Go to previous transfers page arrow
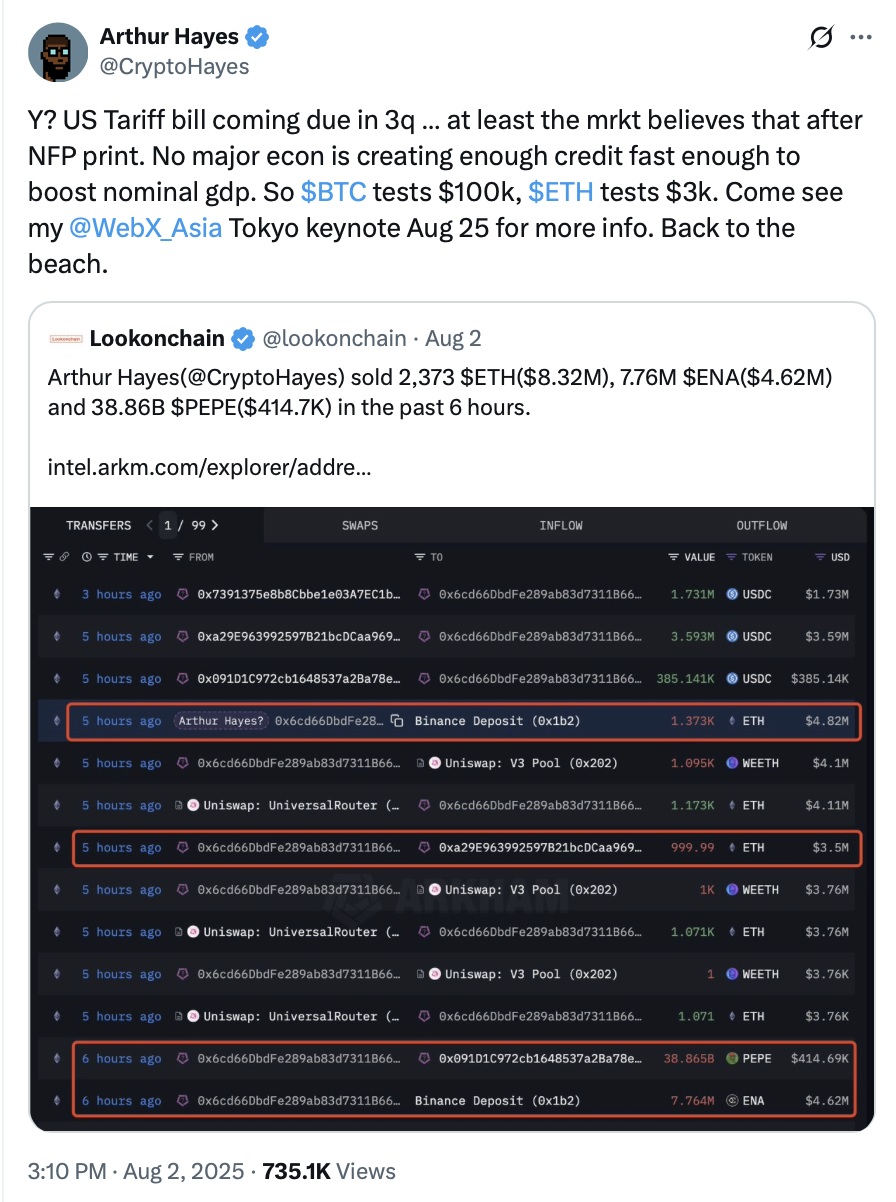This screenshot has height=1202, width=896. (150, 525)
